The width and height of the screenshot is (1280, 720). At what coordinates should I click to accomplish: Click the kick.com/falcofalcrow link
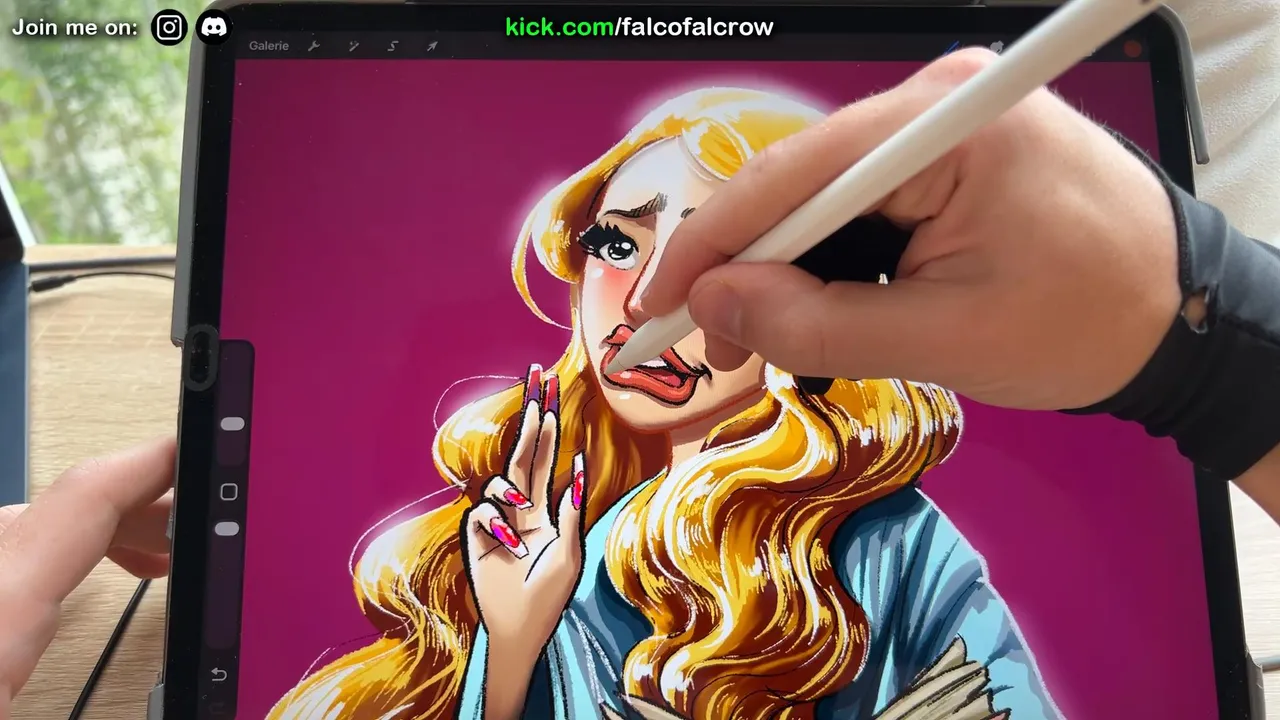(x=639, y=27)
